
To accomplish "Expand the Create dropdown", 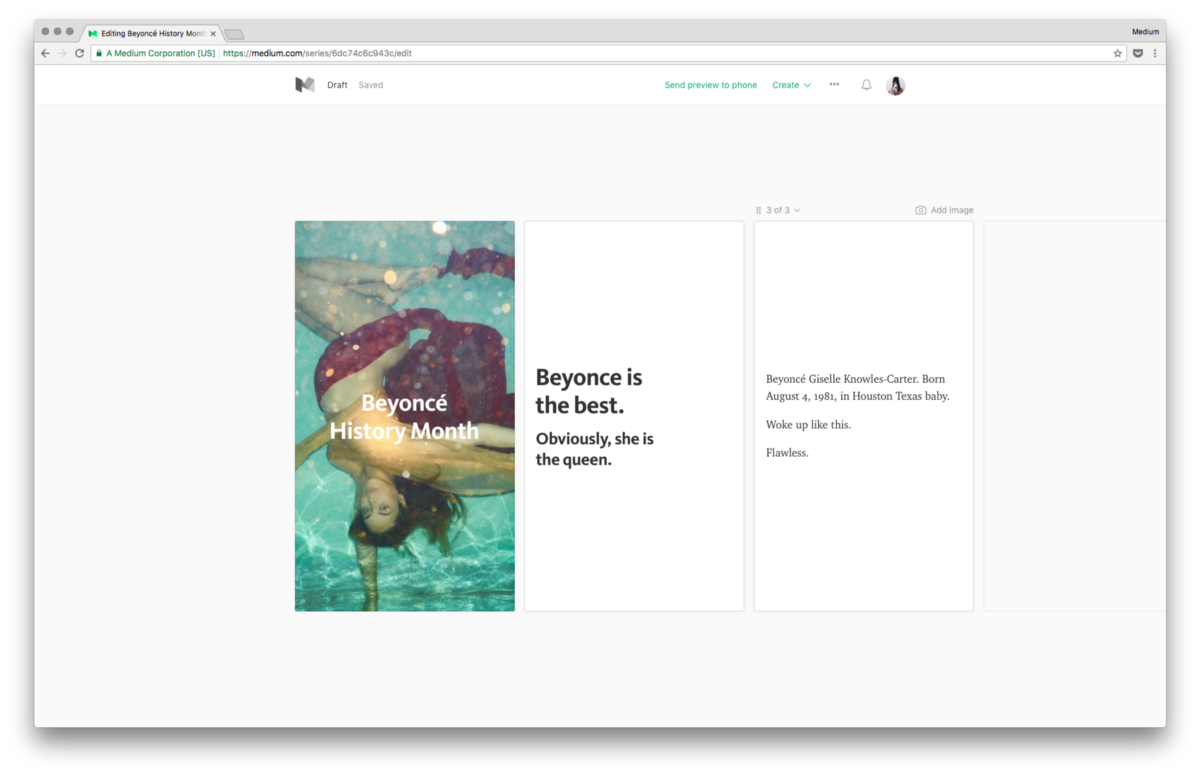I will (x=791, y=85).
